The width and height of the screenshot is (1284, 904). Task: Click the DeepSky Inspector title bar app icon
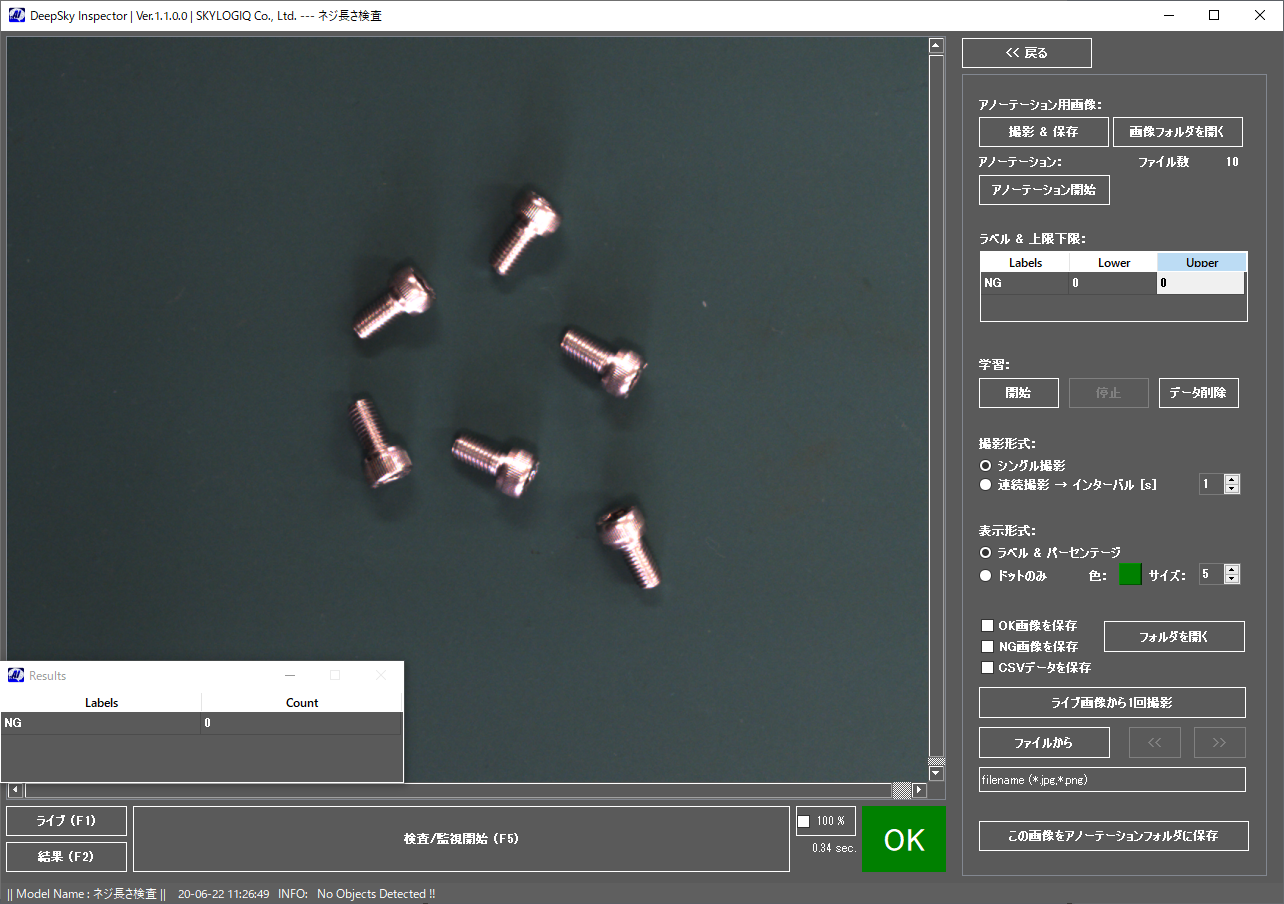click(x=16, y=16)
